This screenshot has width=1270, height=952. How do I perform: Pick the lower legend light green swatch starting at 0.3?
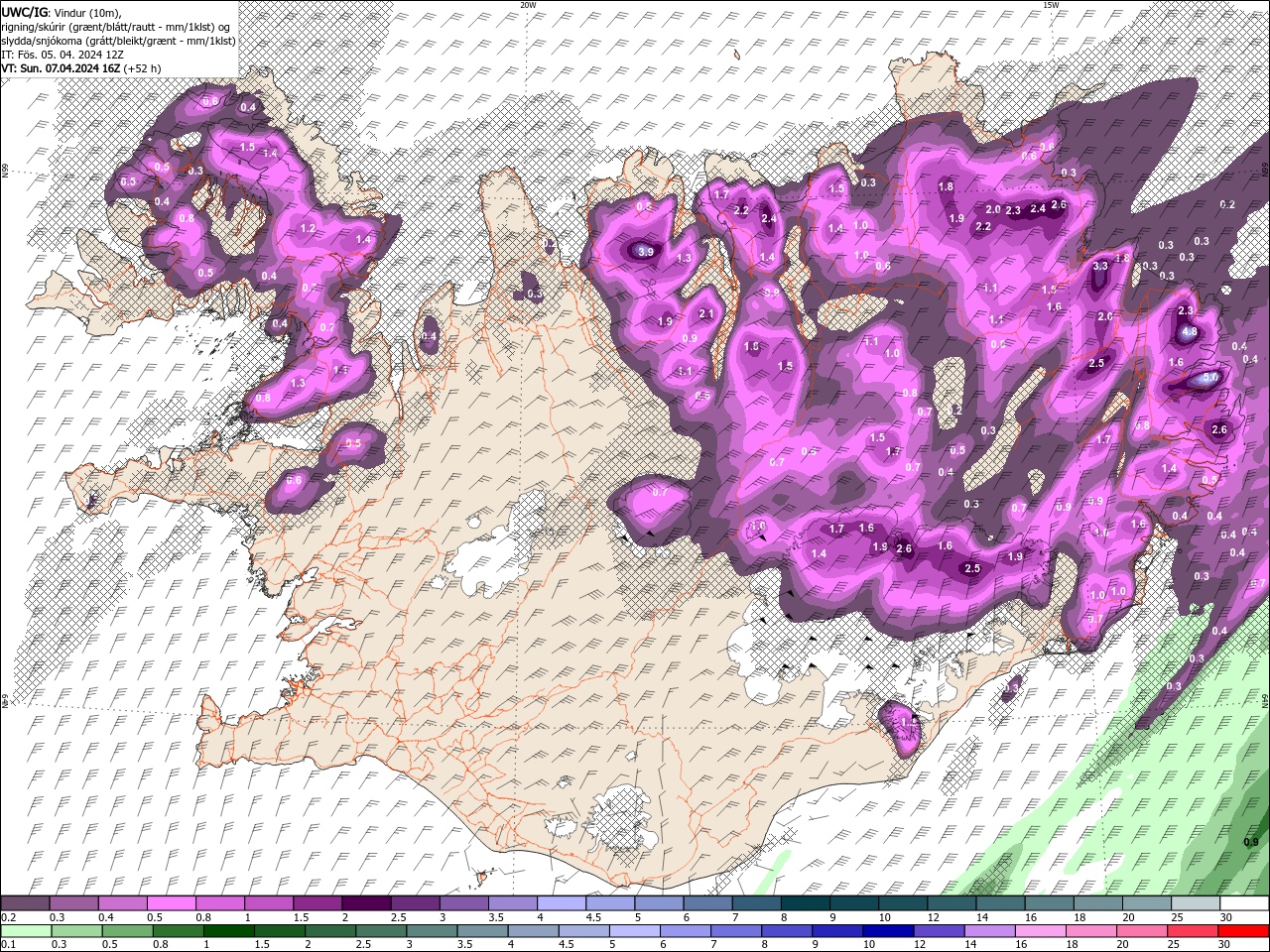click(76, 931)
